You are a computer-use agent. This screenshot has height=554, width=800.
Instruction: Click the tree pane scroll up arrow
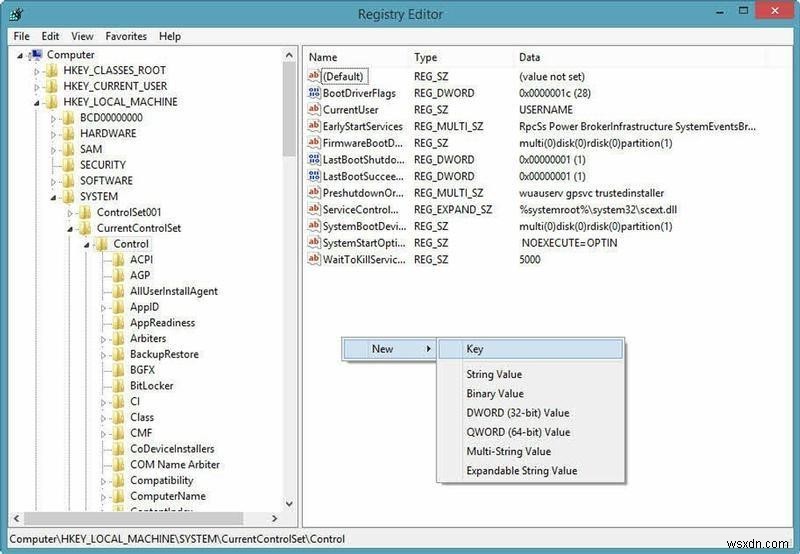(289, 55)
